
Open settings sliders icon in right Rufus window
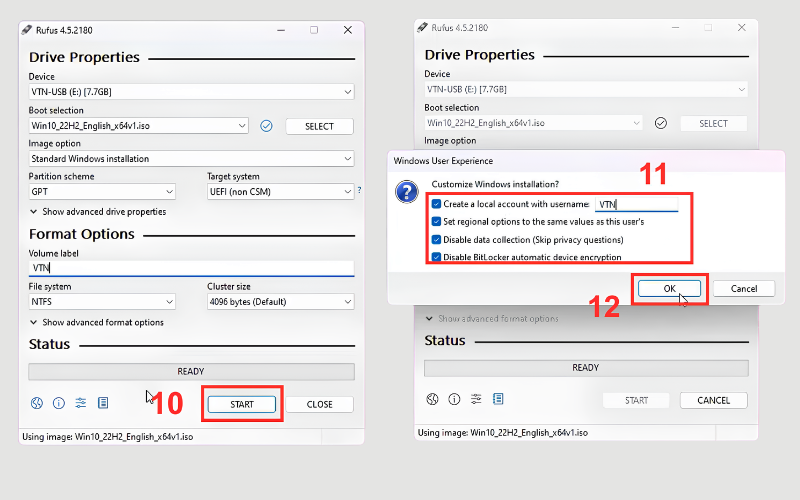point(476,399)
